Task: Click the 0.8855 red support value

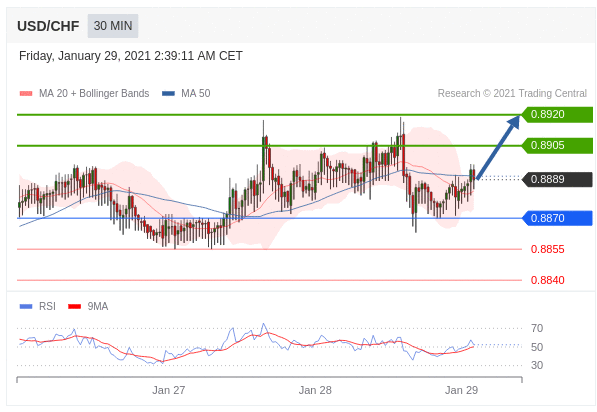Action: pyautogui.click(x=548, y=249)
